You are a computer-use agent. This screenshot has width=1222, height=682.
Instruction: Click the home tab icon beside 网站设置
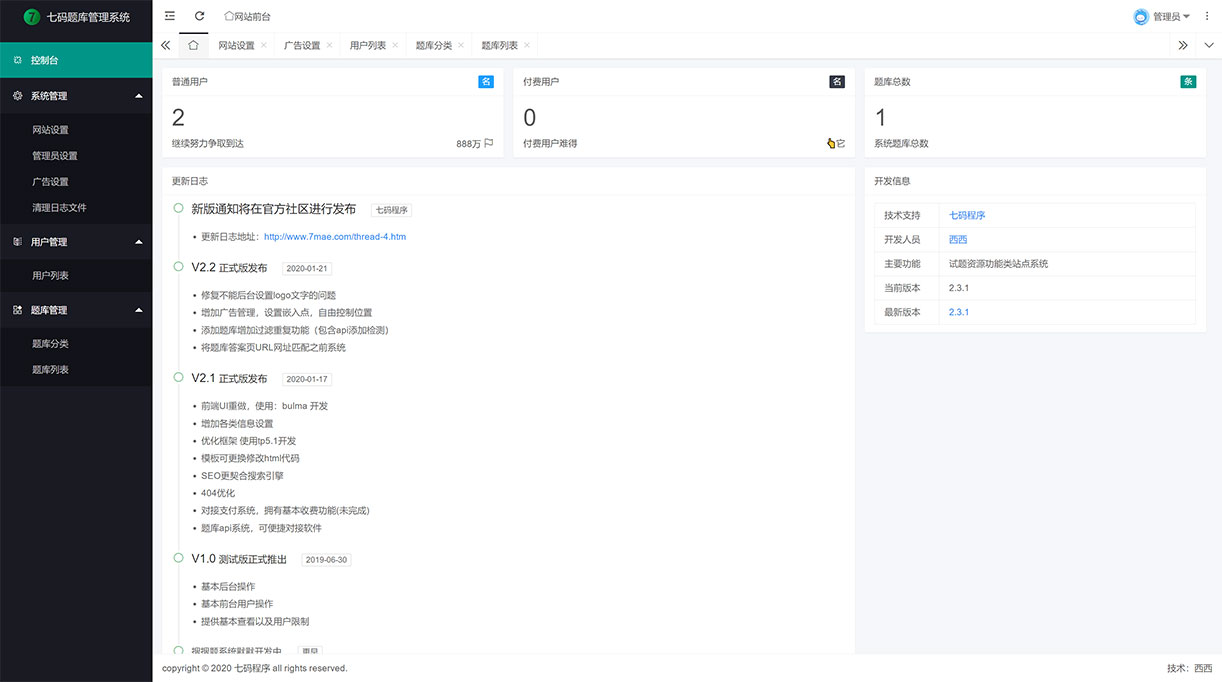click(193, 45)
